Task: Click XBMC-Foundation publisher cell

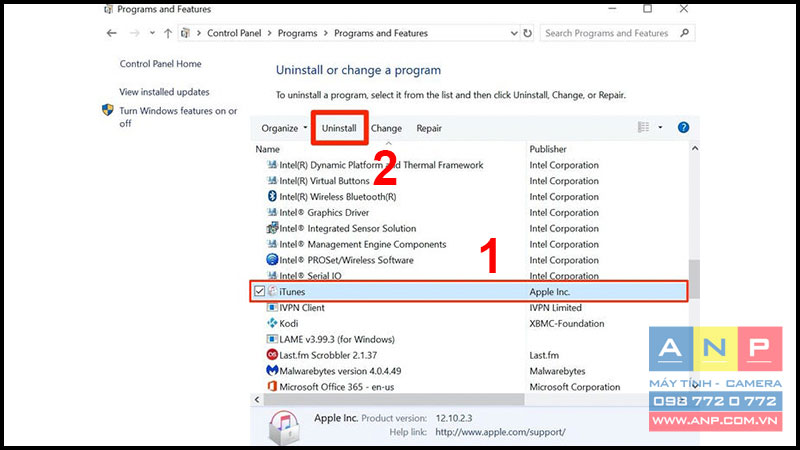Action: point(567,323)
